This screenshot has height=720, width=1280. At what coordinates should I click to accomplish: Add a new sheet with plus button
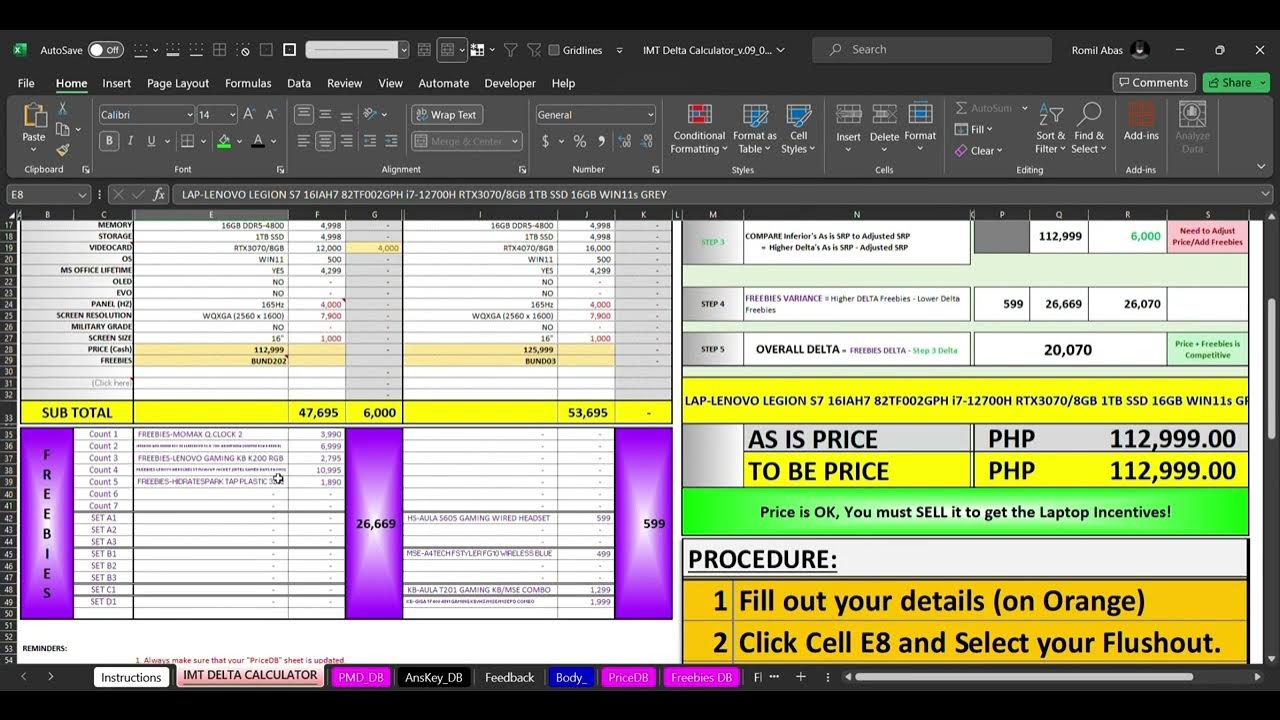(x=800, y=677)
